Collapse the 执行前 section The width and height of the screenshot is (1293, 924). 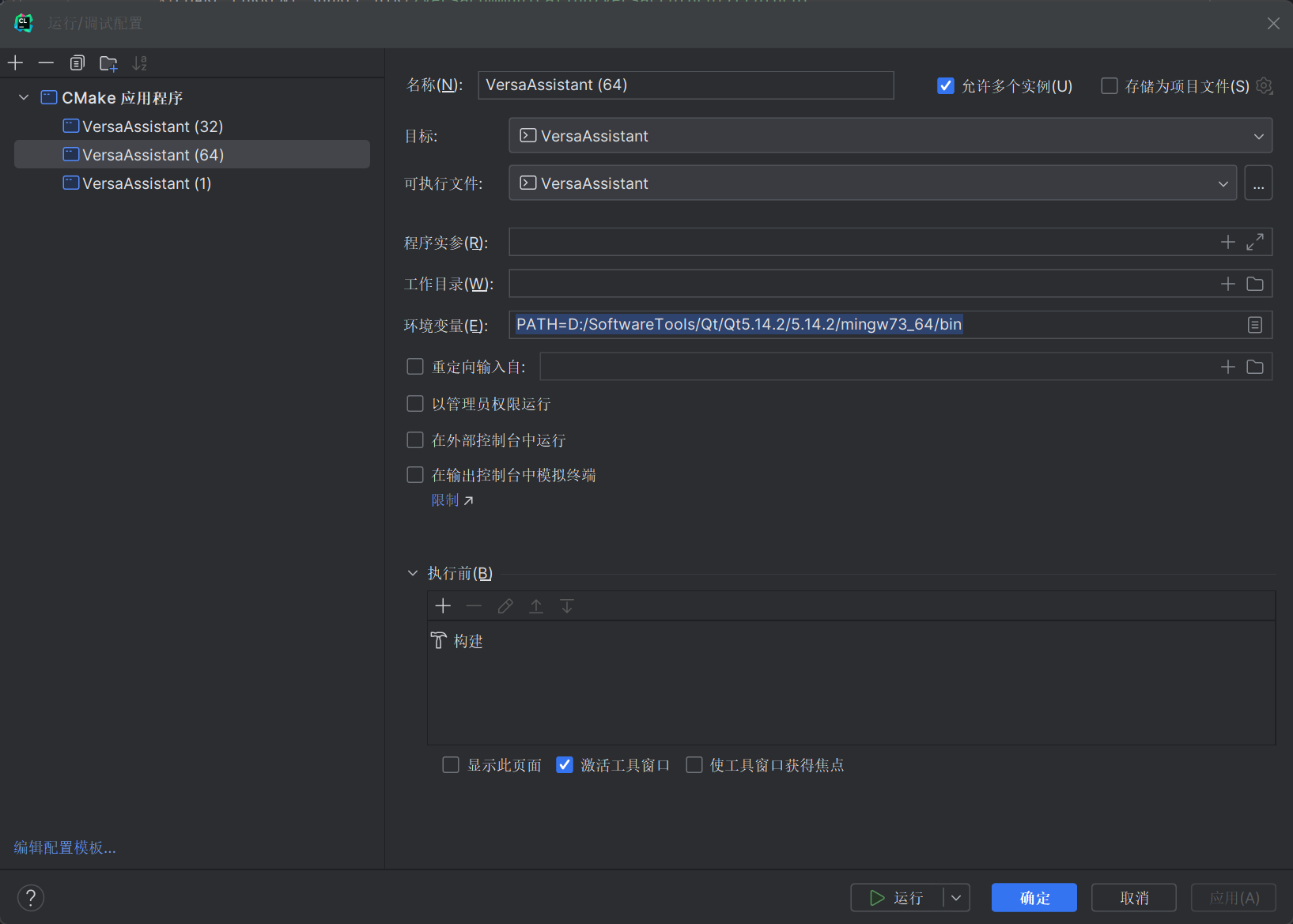tap(413, 573)
